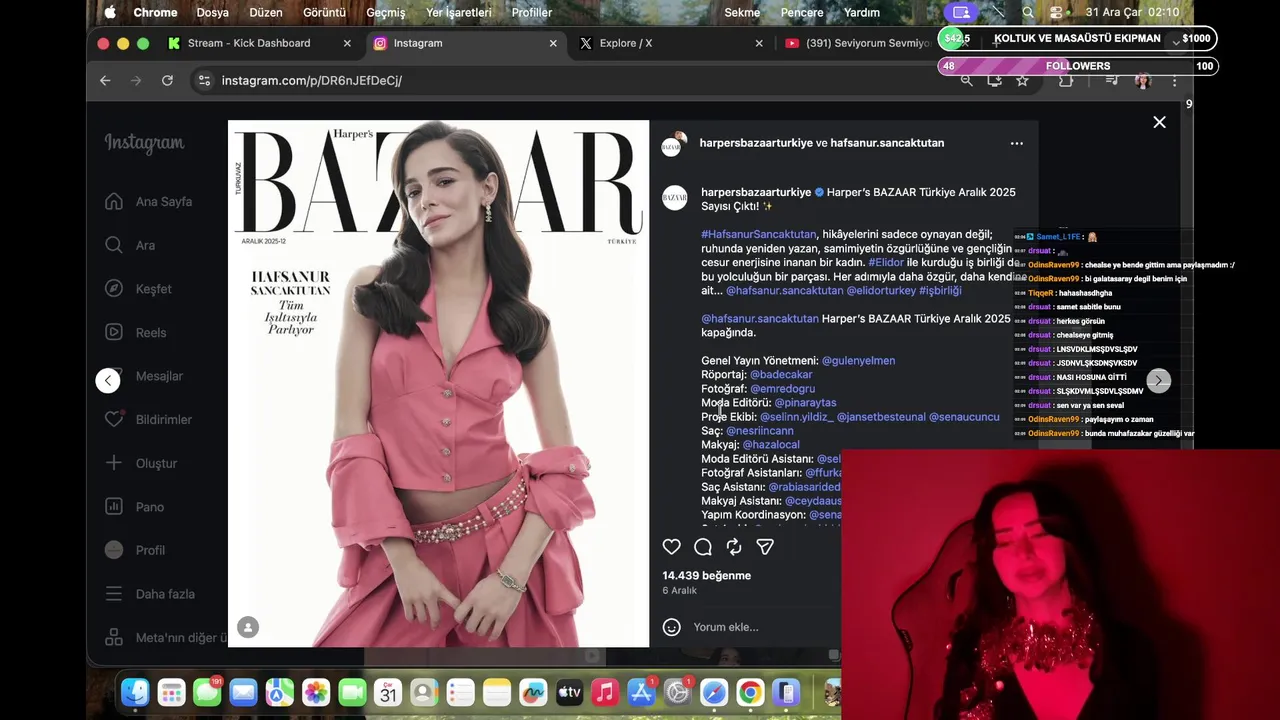Like the post with the heart icon
Screen dimensions: 1280x720
click(x=672, y=547)
